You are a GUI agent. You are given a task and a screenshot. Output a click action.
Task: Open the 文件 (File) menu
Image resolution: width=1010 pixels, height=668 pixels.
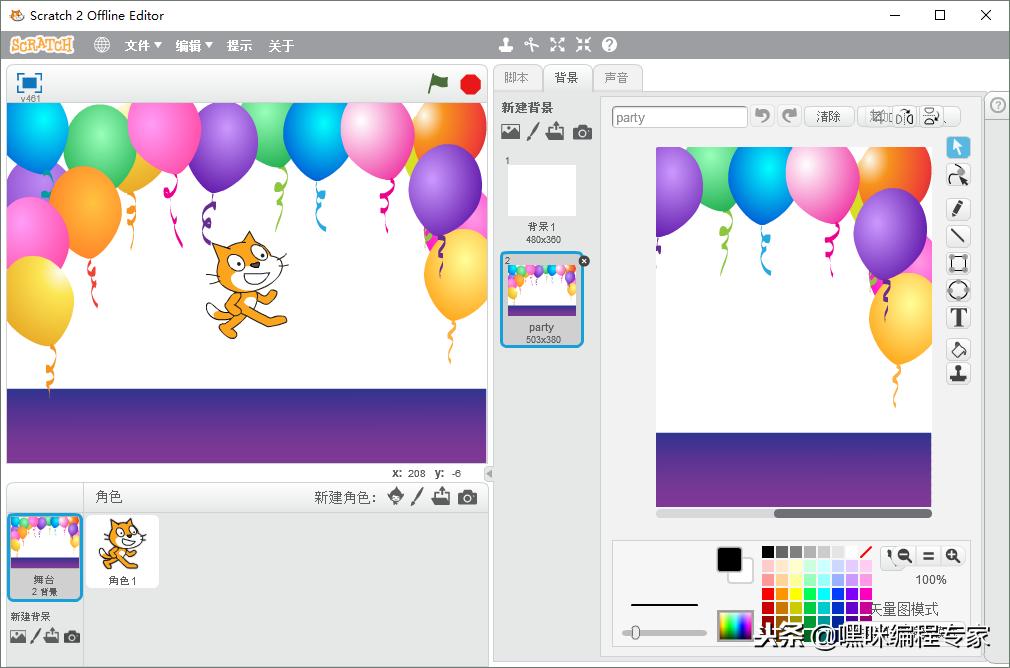pyautogui.click(x=139, y=45)
